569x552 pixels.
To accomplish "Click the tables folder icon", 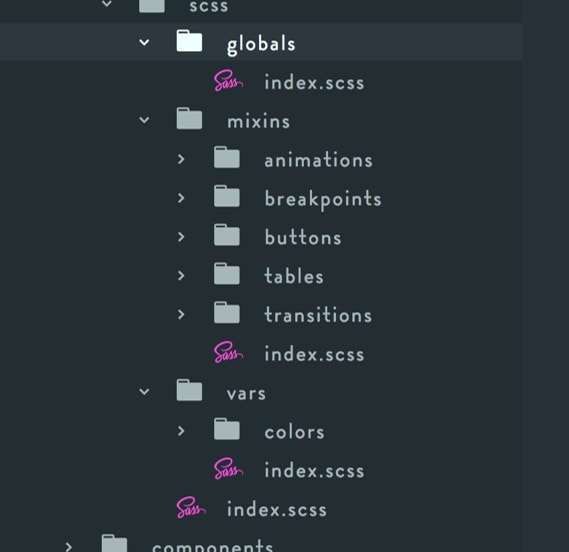I will click(226, 274).
